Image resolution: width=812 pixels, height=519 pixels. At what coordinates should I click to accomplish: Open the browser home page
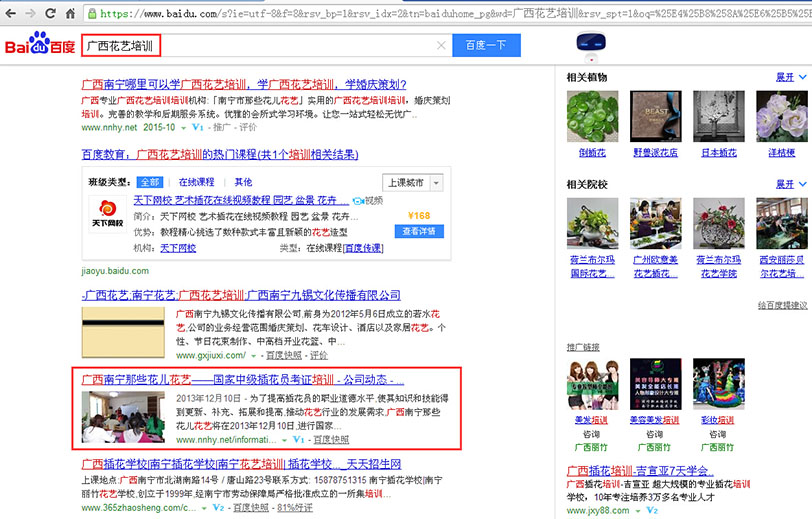point(70,13)
